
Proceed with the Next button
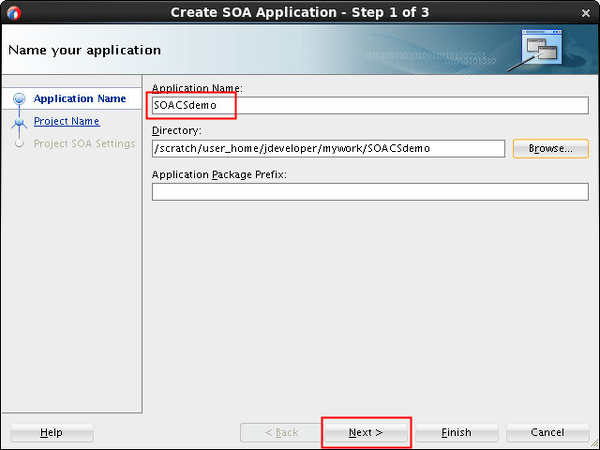(x=365, y=432)
